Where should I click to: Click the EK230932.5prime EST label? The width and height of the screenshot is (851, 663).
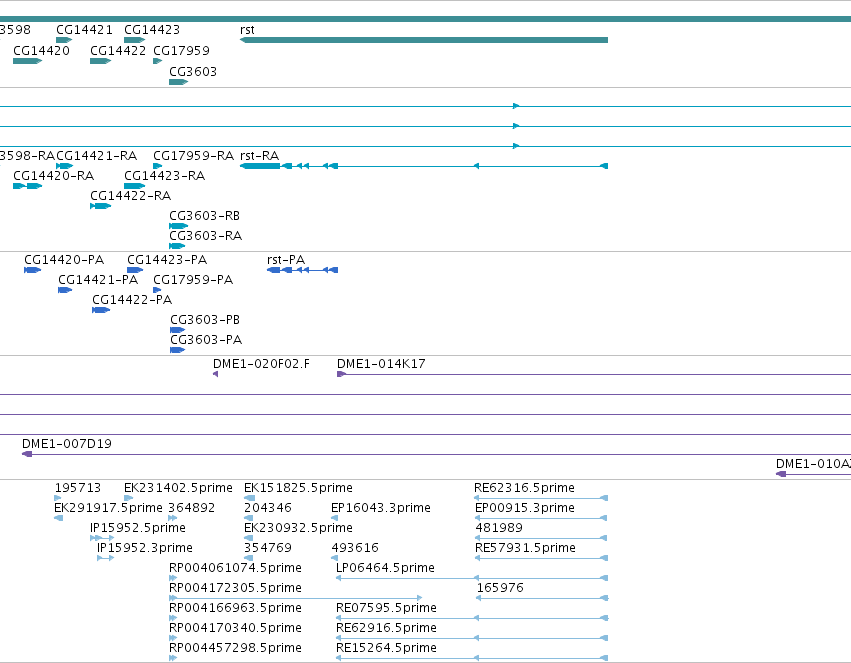click(x=298, y=528)
